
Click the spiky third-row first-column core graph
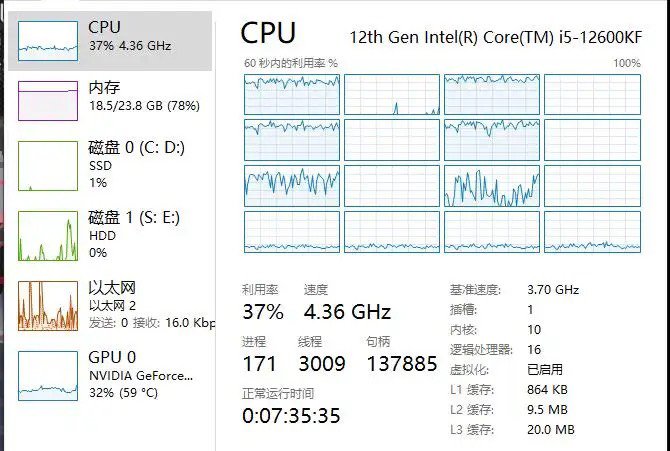[x=292, y=186]
